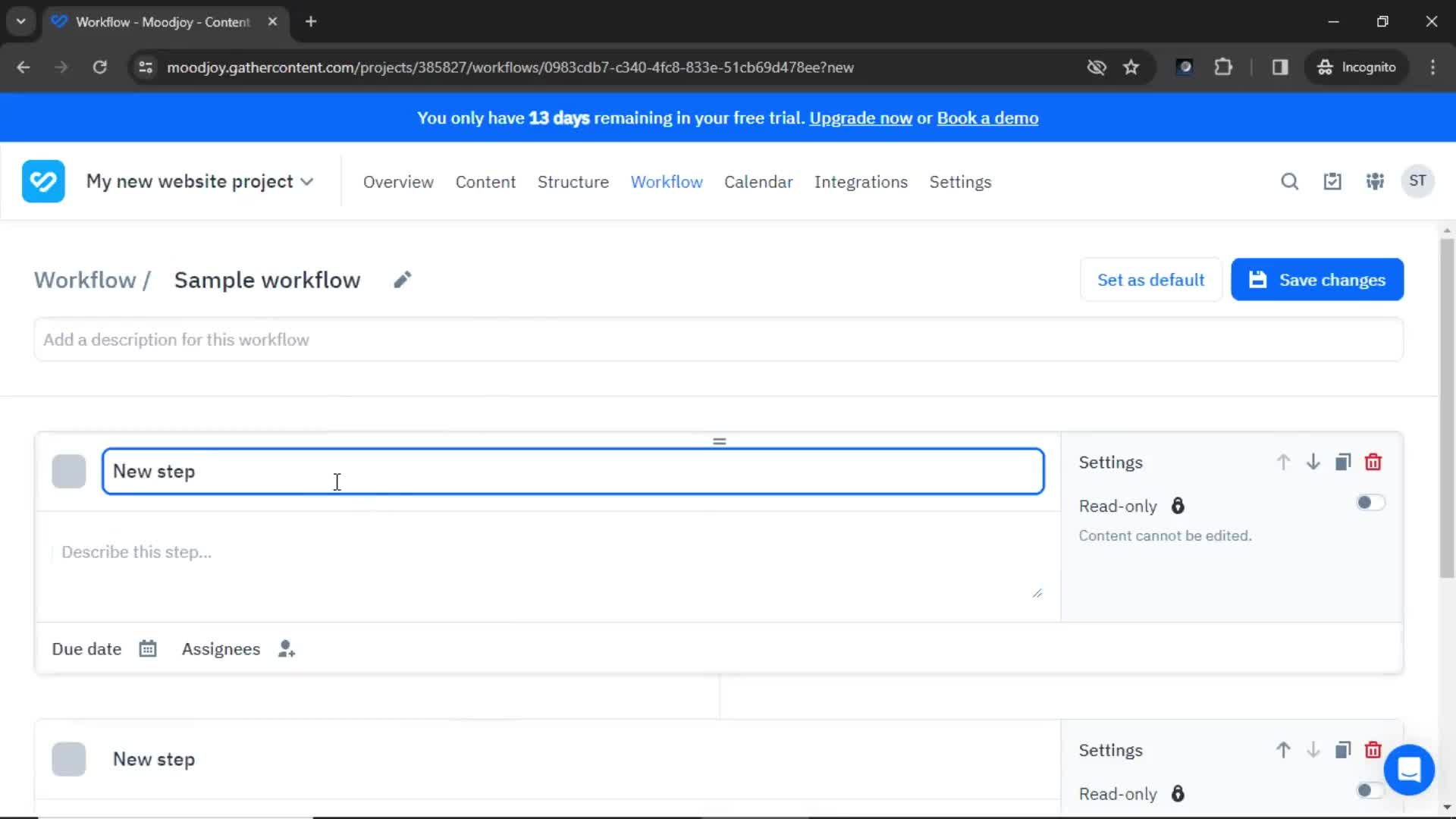Viewport: 1456px width, 819px height.
Task: Click the Set as default button
Action: [x=1151, y=280]
